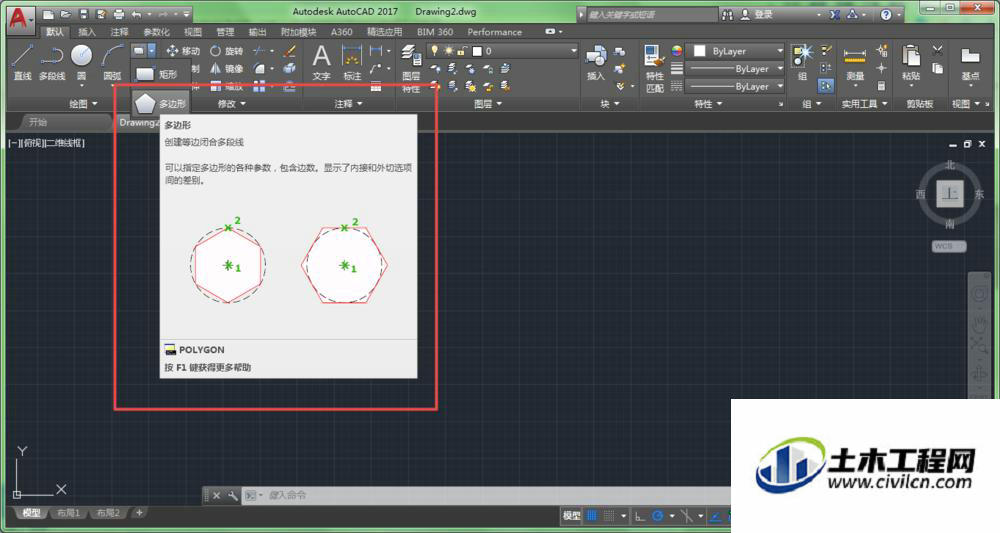Open the Text (文字) tool

pos(321,62)
